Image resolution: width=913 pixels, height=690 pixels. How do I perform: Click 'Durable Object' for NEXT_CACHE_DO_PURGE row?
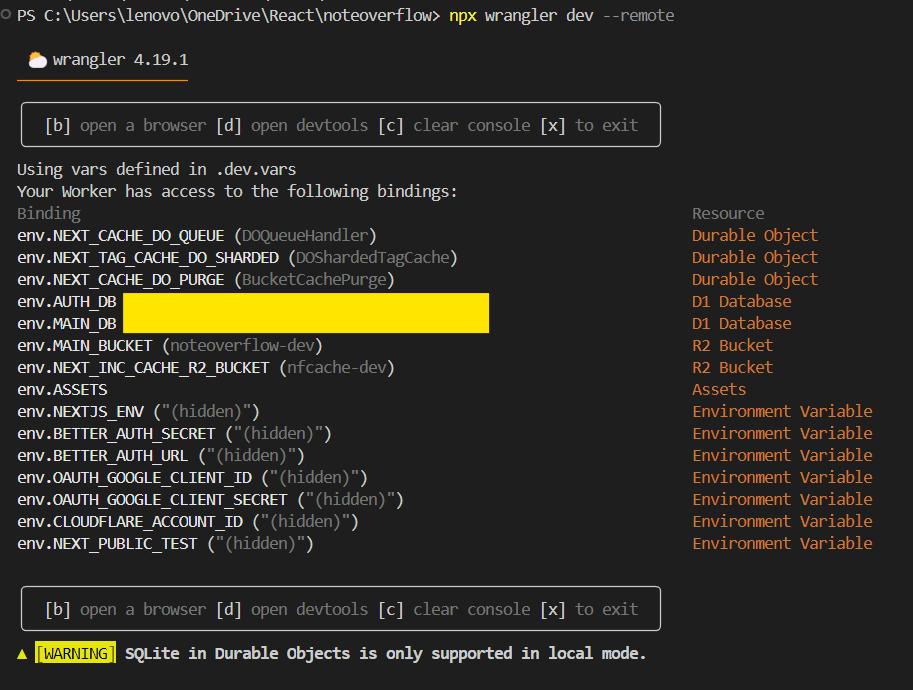tap(755, 280)
